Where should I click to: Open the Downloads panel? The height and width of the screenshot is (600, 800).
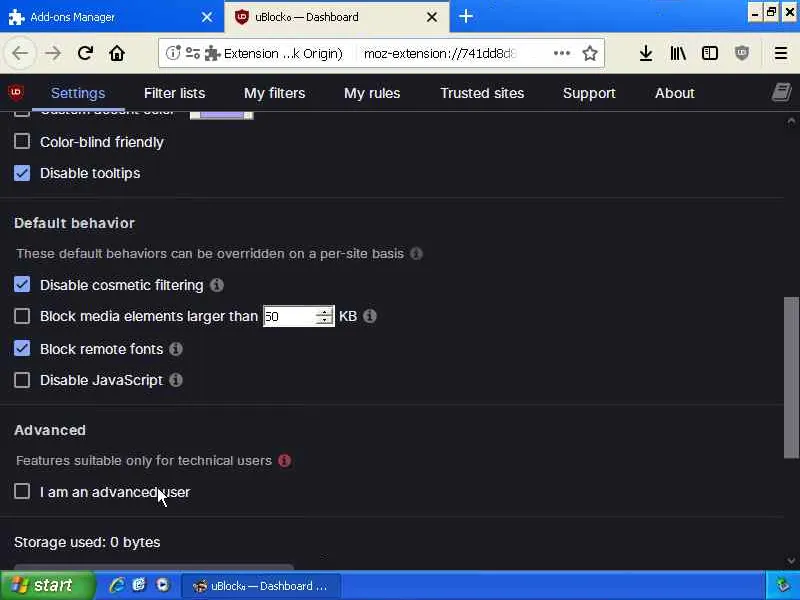(646, 53)
